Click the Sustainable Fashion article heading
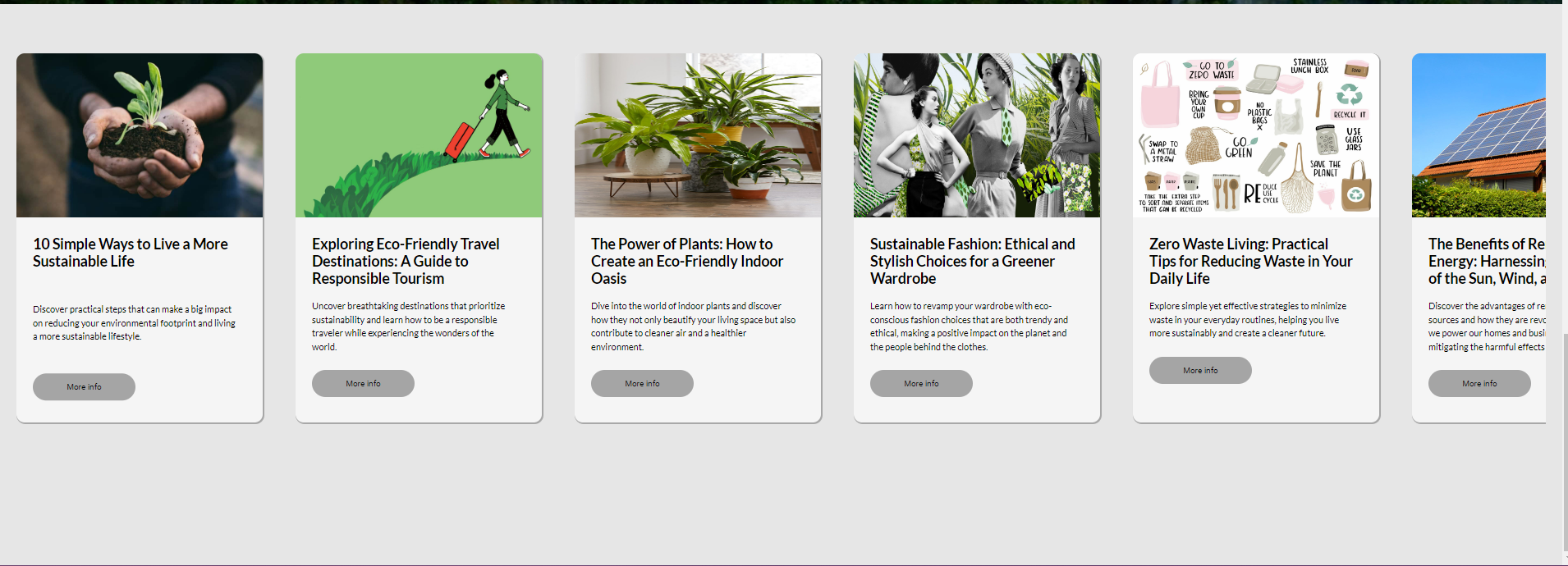Screen dimensions: 1568x566 (x=973, y=261)
